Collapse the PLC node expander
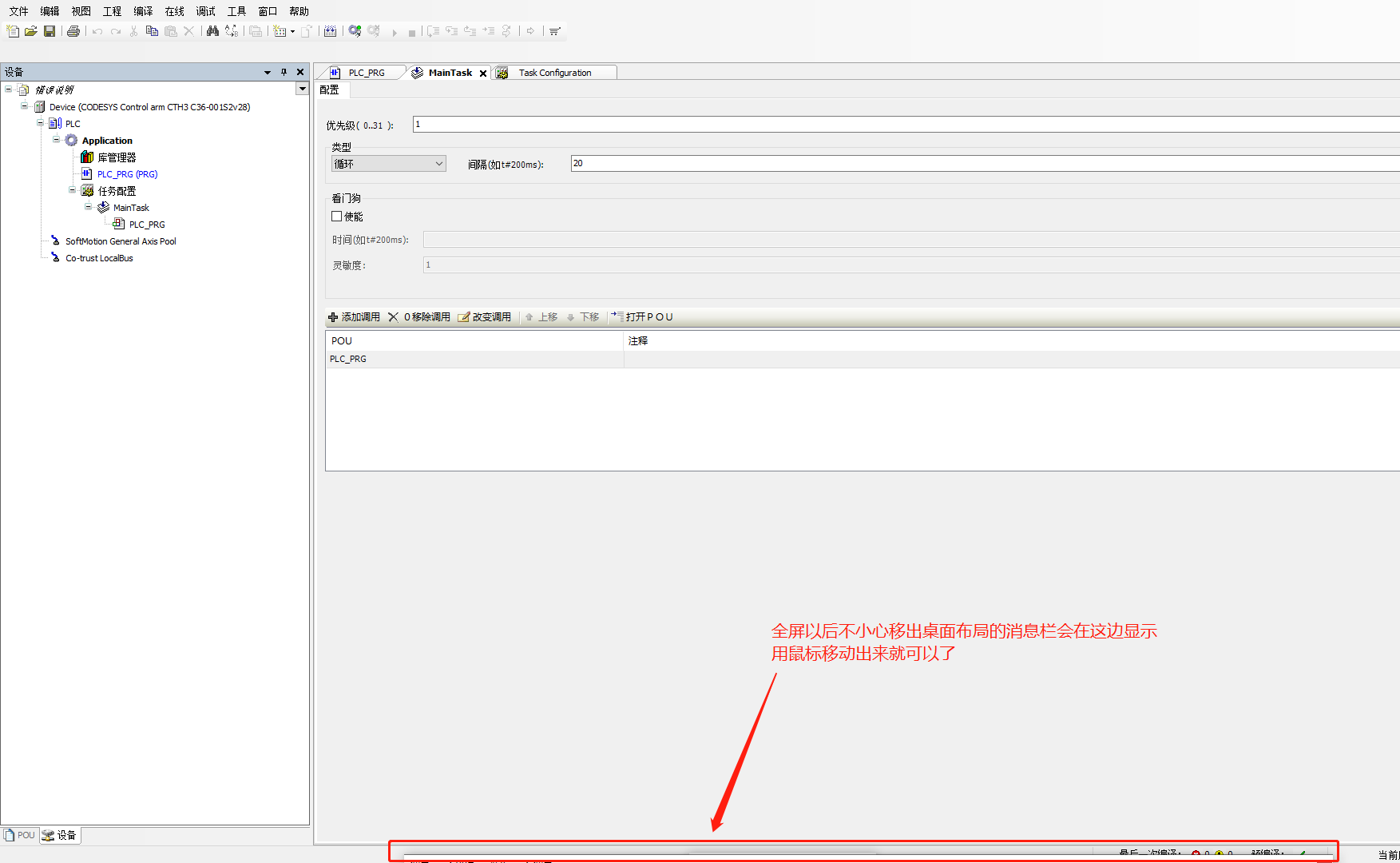The height and width of the screenshot is (863, 1400). (x=40, y=123)
